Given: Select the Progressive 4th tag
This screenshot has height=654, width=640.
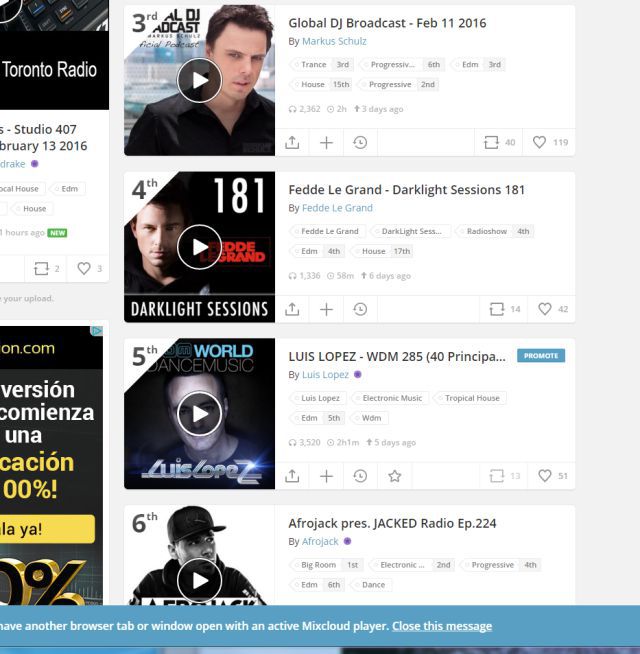Looking at the screenshot, I should (x=500, y=565).
